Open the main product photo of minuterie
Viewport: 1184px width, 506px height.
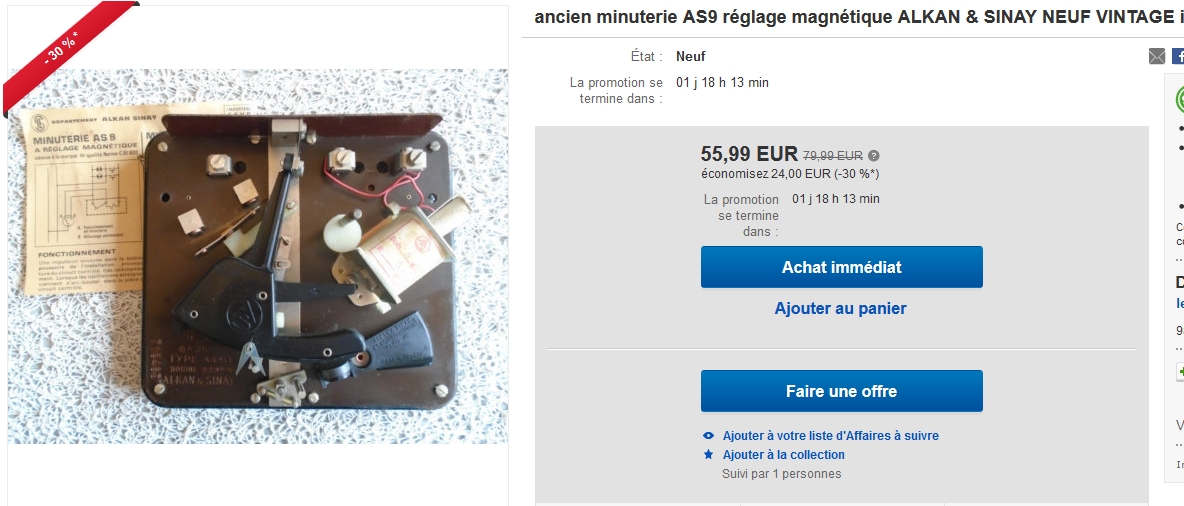tap(257, 257)
